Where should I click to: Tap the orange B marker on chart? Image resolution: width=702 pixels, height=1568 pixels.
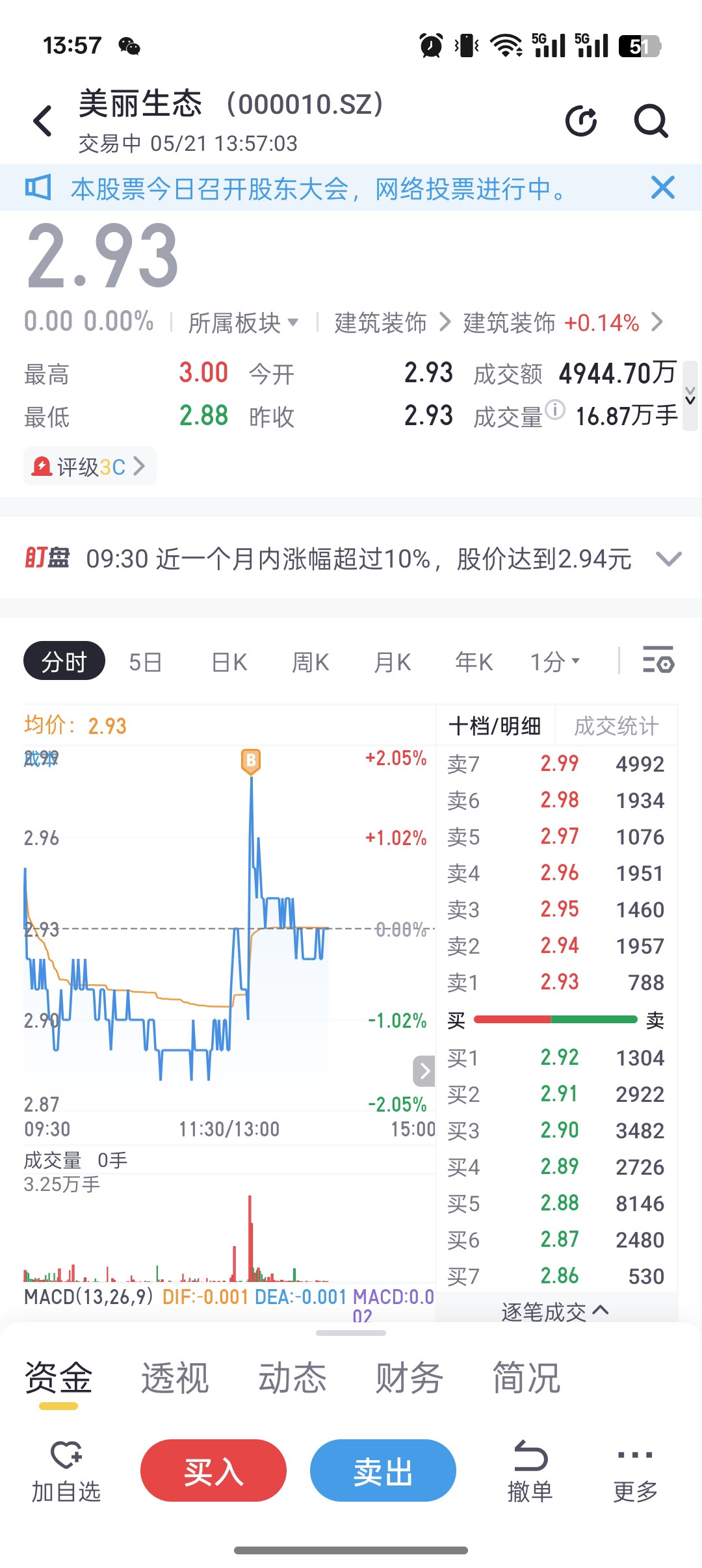tap(251, 761)
